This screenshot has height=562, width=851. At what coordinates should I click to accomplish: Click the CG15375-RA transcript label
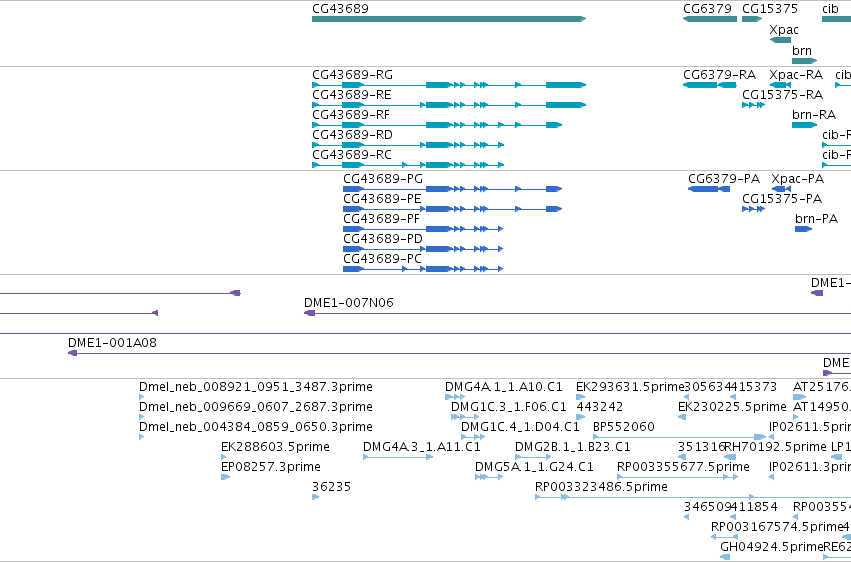click(x=782, y=94)
